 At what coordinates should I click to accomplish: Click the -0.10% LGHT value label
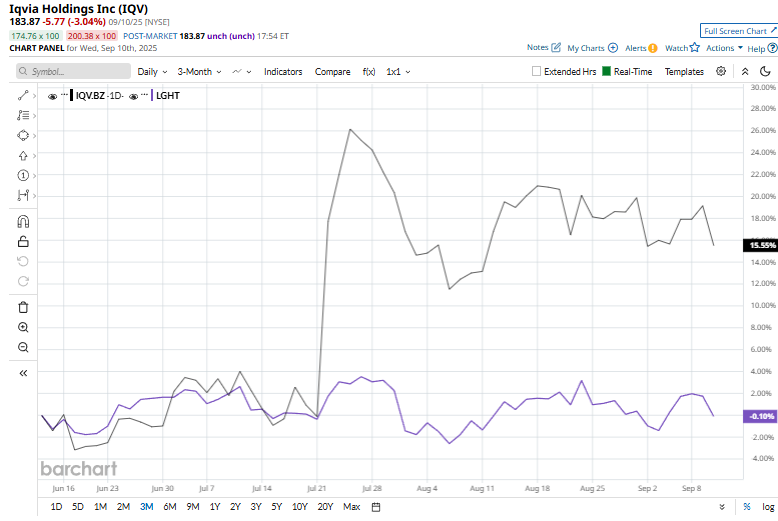(760, 416)
